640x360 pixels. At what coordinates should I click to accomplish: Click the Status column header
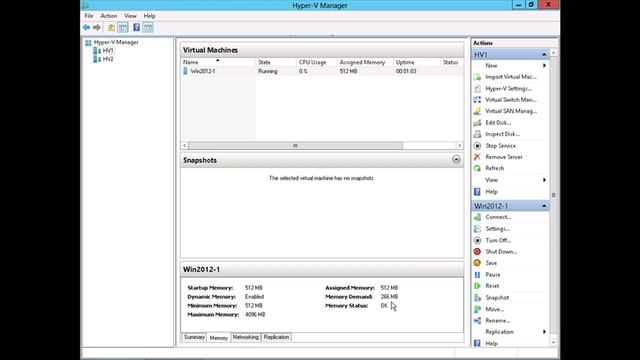tap(452, 62)
